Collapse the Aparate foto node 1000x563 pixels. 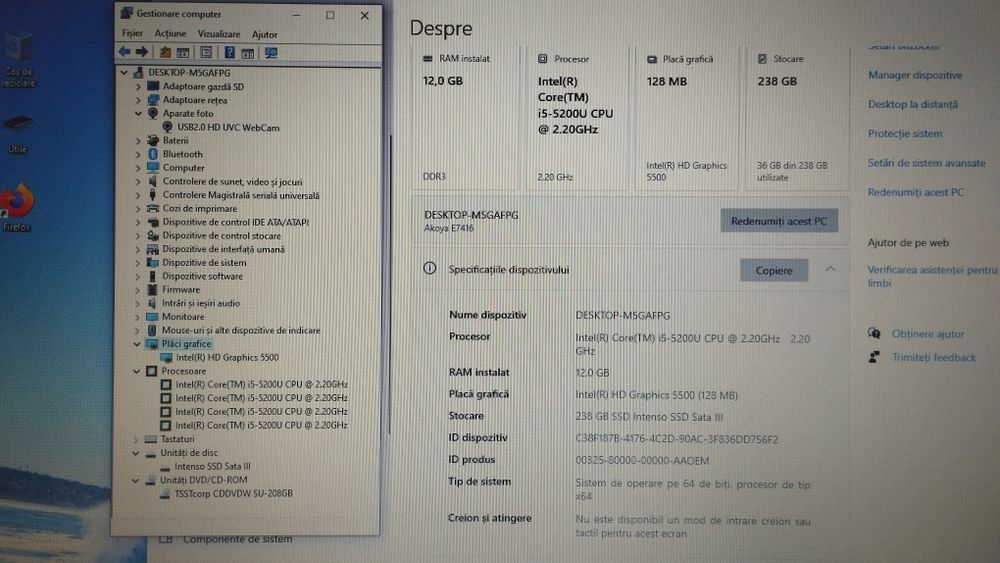pyautogui.click(x=138, y=113)
